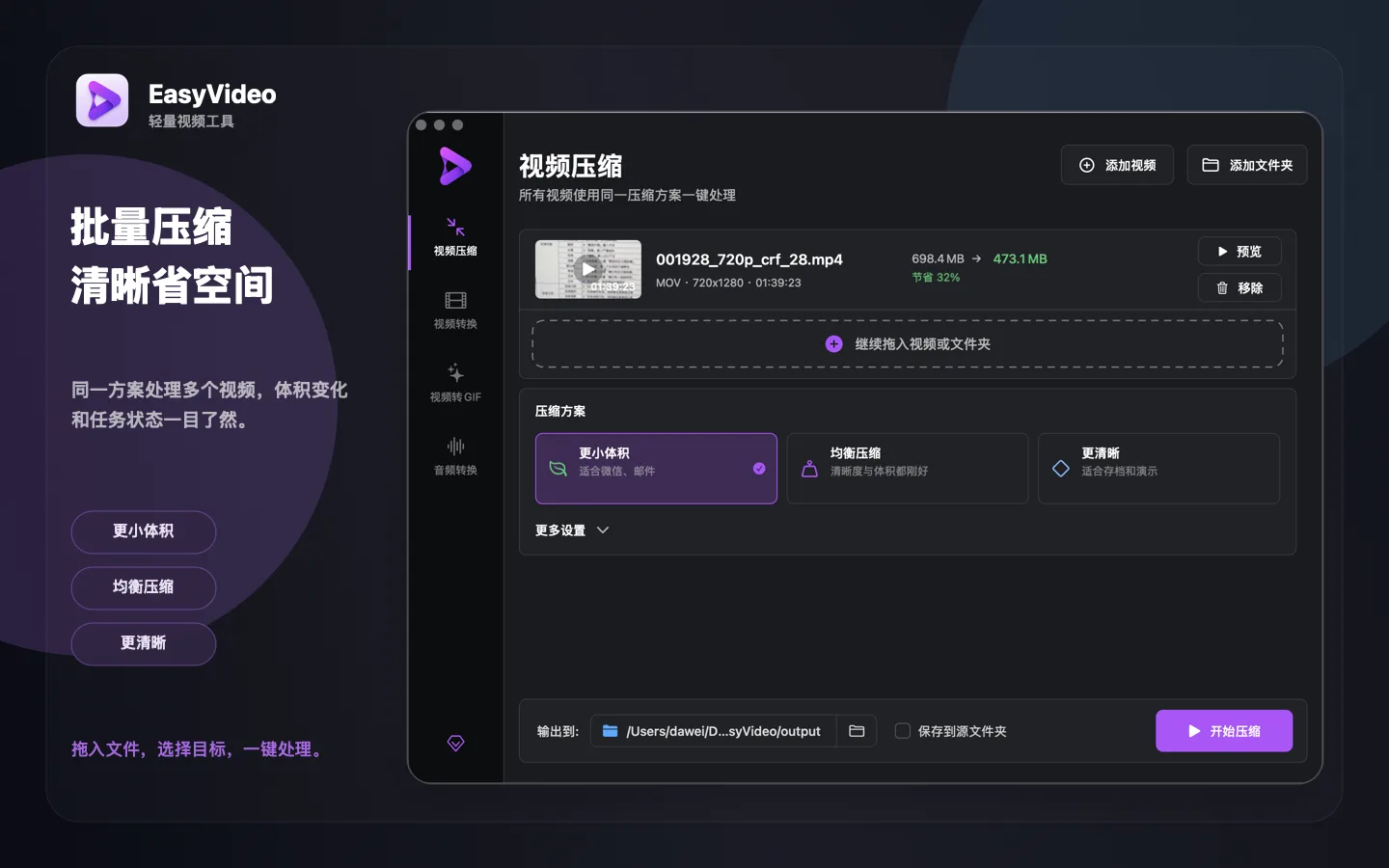Open the 视频压缩 sidebar tab
This screenshot has height=868, width=1389.
point(455,237)
